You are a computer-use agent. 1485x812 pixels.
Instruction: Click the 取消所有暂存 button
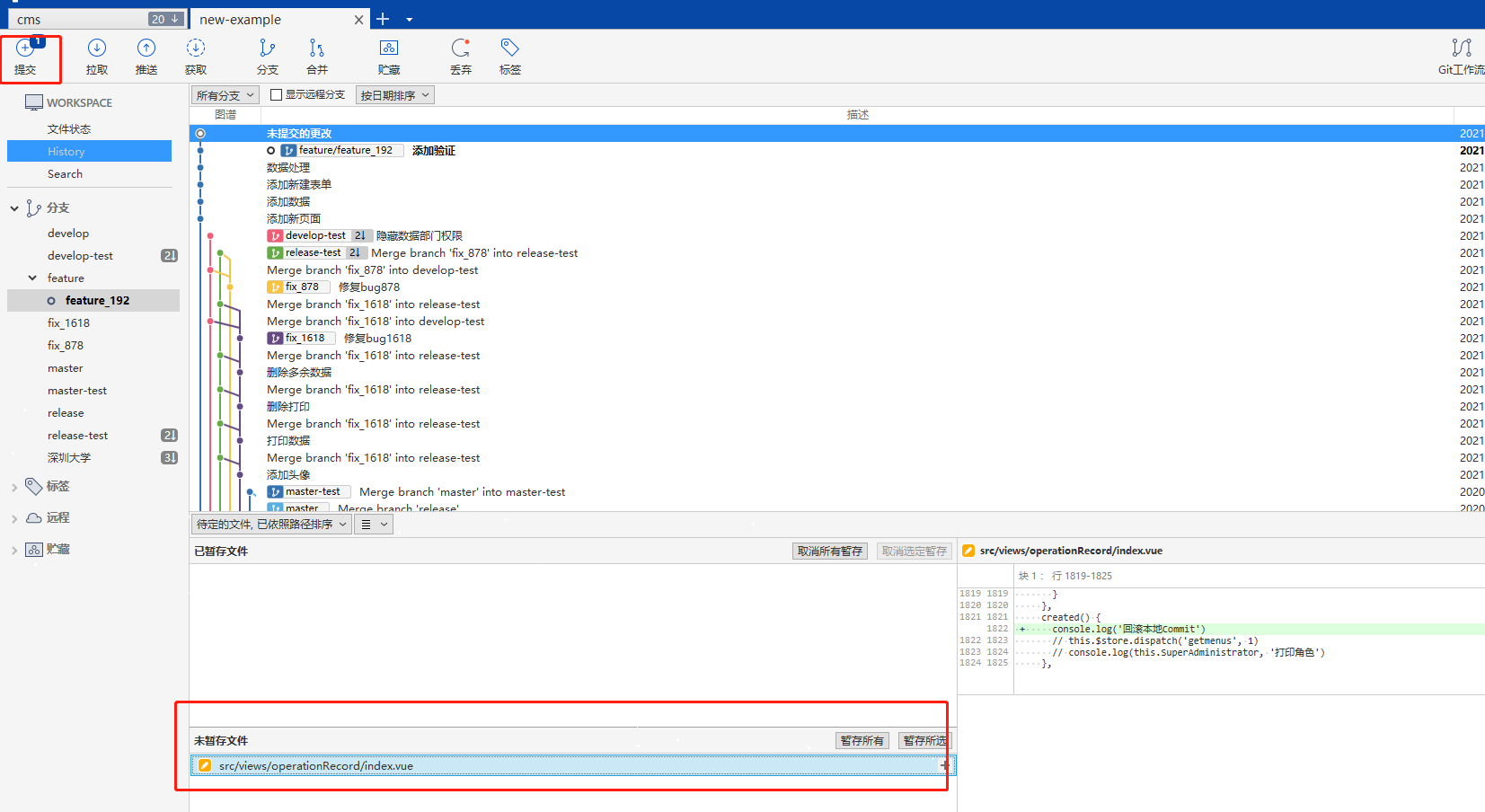pos(829,552)
